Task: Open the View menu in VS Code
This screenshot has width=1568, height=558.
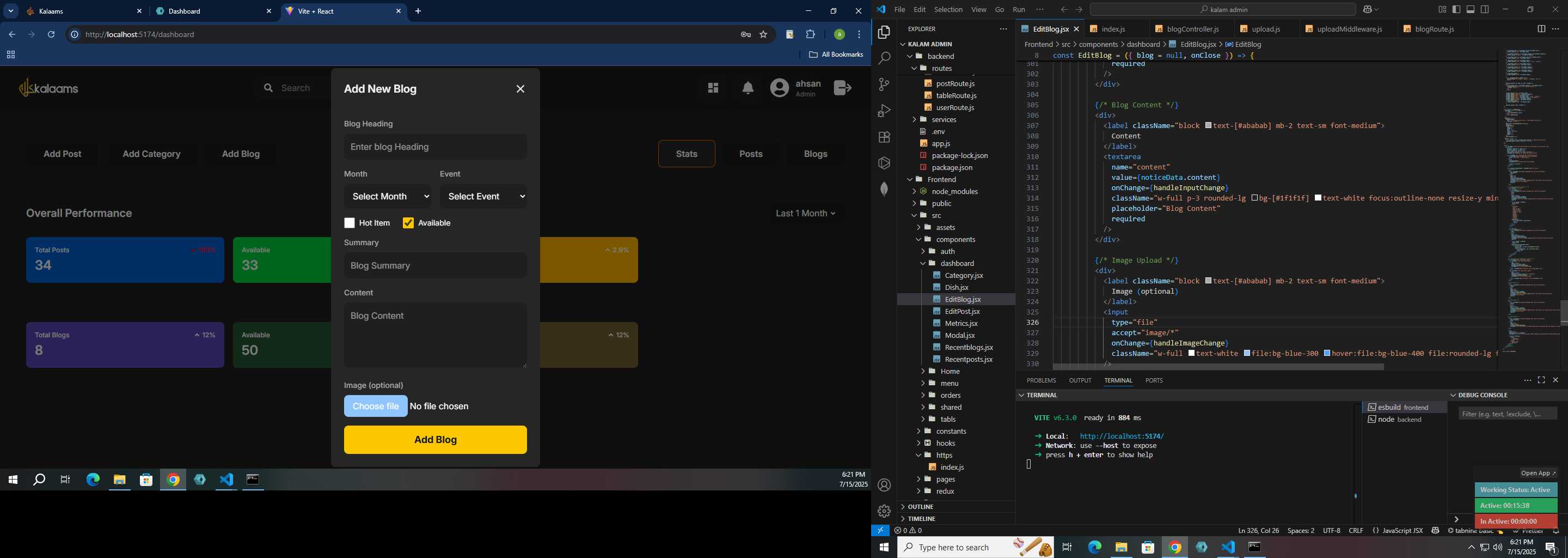Action: click(979, 9)
